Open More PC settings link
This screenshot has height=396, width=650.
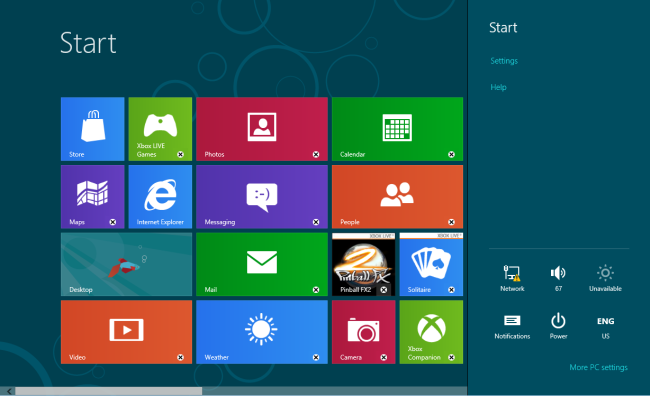click(x=598, y=367)
